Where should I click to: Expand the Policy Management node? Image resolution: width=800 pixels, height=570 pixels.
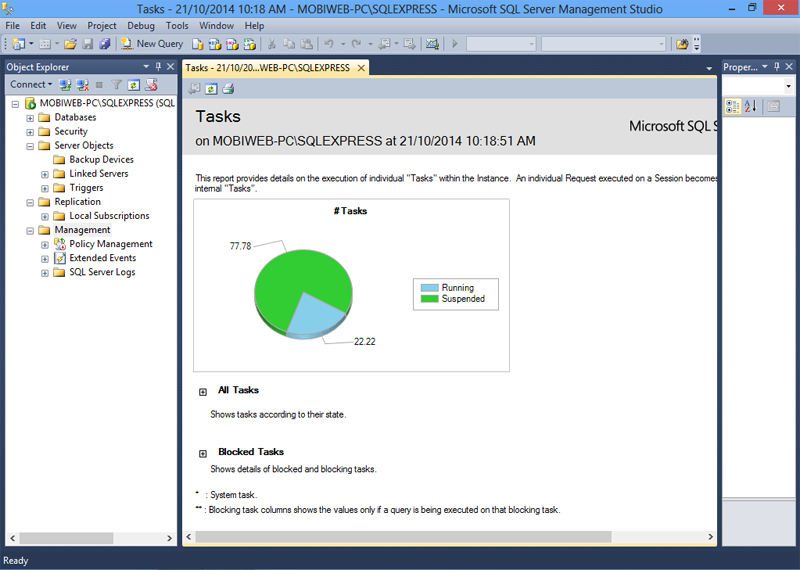click(x=45, y=245)
